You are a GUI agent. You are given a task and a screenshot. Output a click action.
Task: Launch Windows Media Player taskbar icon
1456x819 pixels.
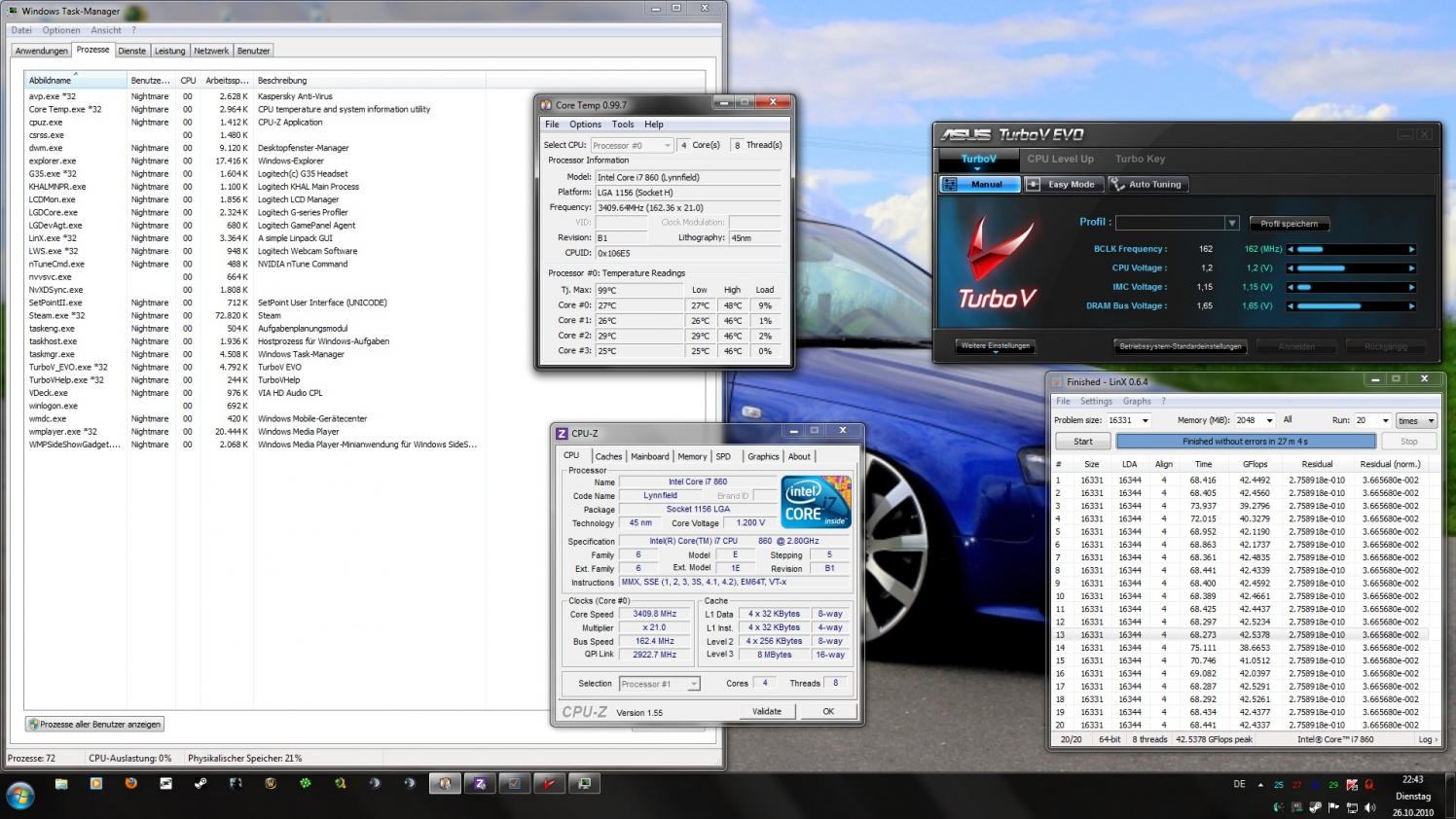click(x=96, y=783)
